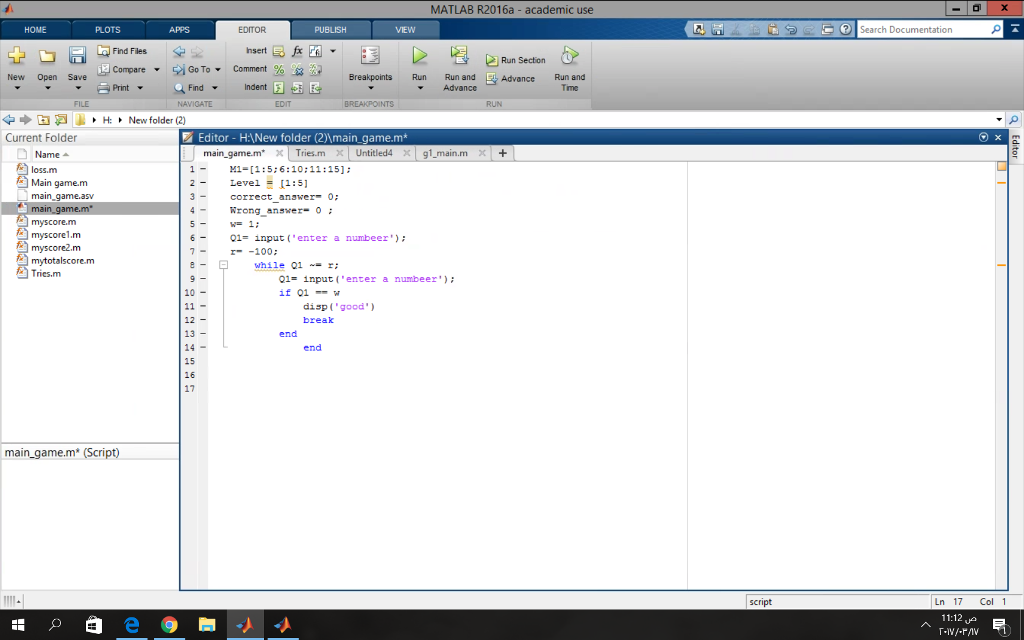Image resolution: width=1024 pixels, height=640 pixels.
Task: Switch to PLOTS ribbon tab
Action: [108, 30]
